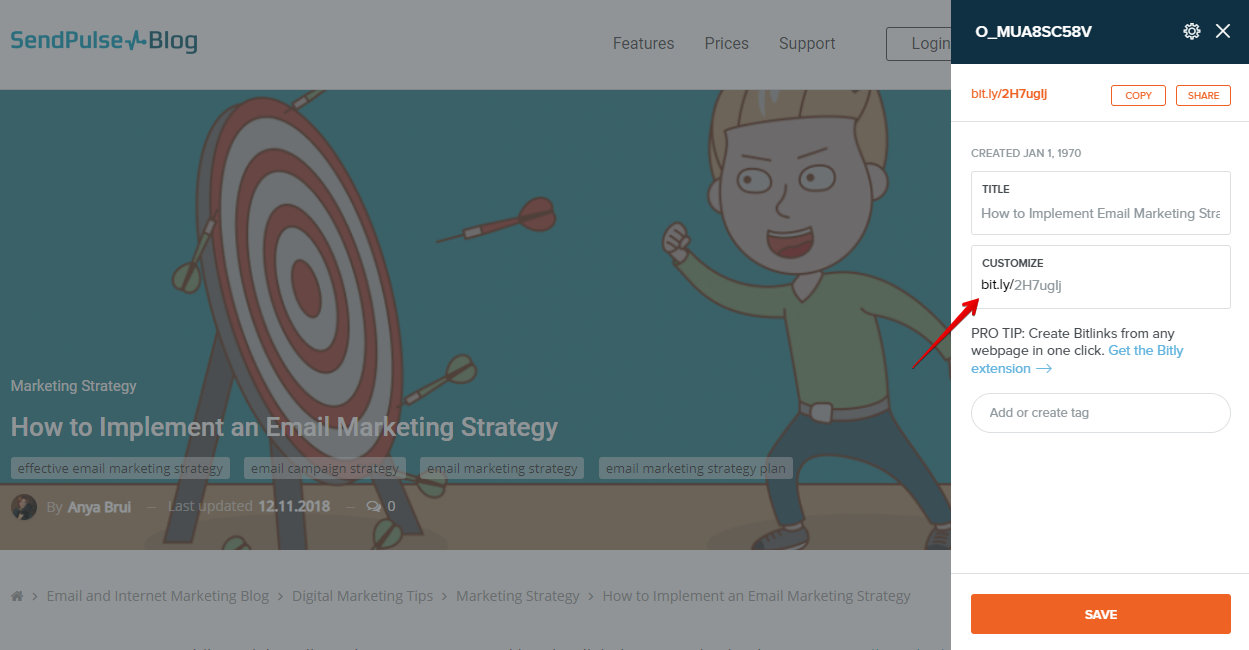Screen dimensions: 1249x650
Task: Select the email marketing strategy tag
Action: 501,468
